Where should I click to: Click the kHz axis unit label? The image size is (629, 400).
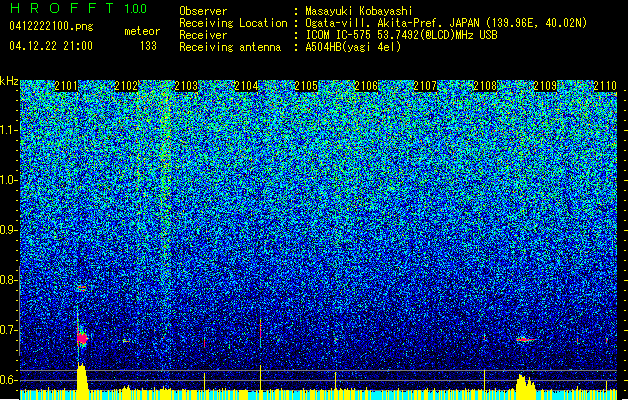tap(9, 81)
